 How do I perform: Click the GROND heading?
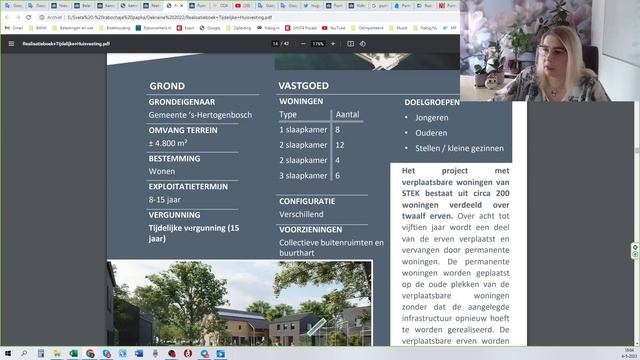tap(167, 86)
